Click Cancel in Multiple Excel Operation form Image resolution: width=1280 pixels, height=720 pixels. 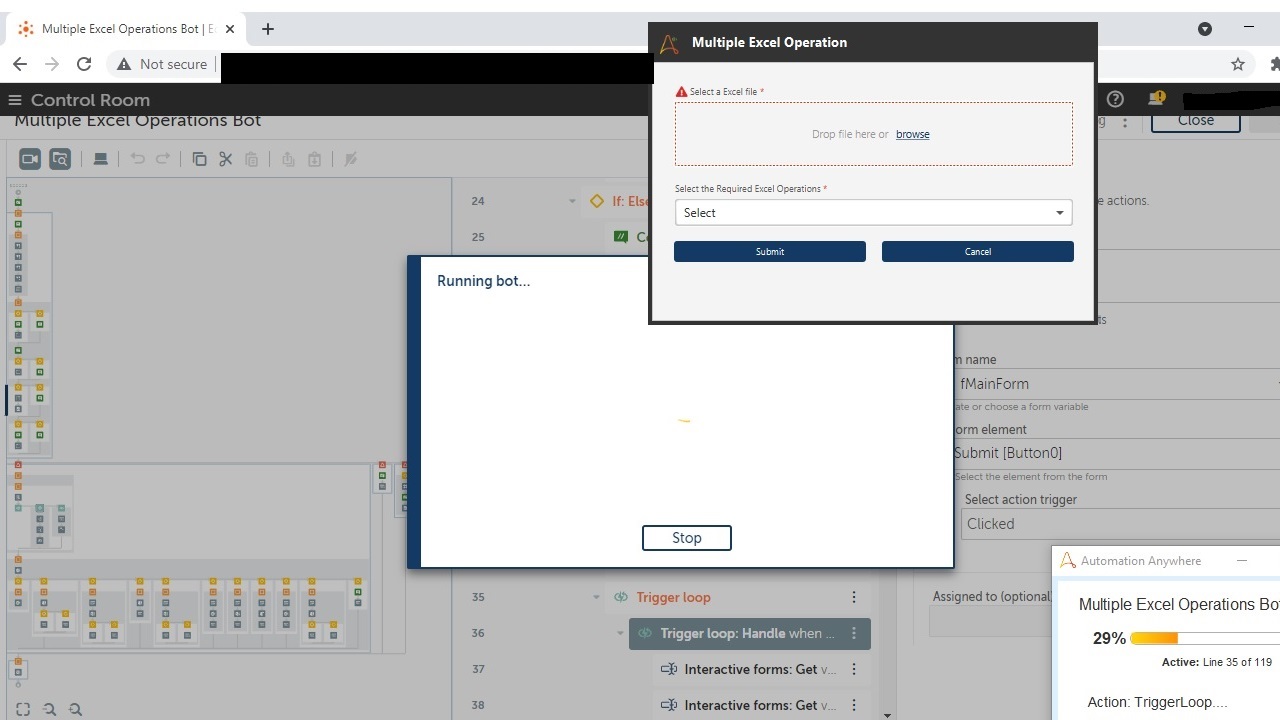pos(978,252)
